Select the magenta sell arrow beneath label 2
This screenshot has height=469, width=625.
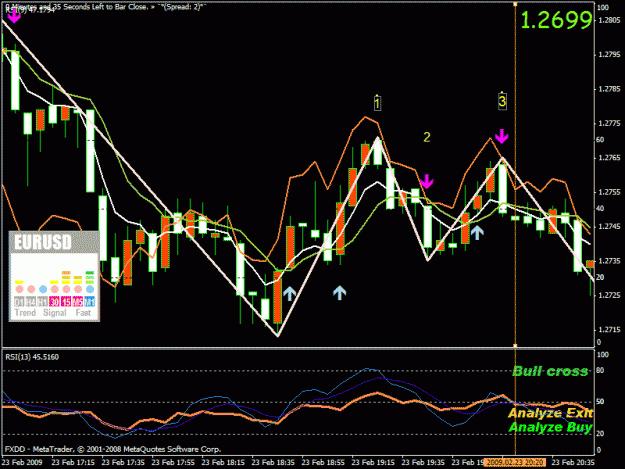coord(426,181)
